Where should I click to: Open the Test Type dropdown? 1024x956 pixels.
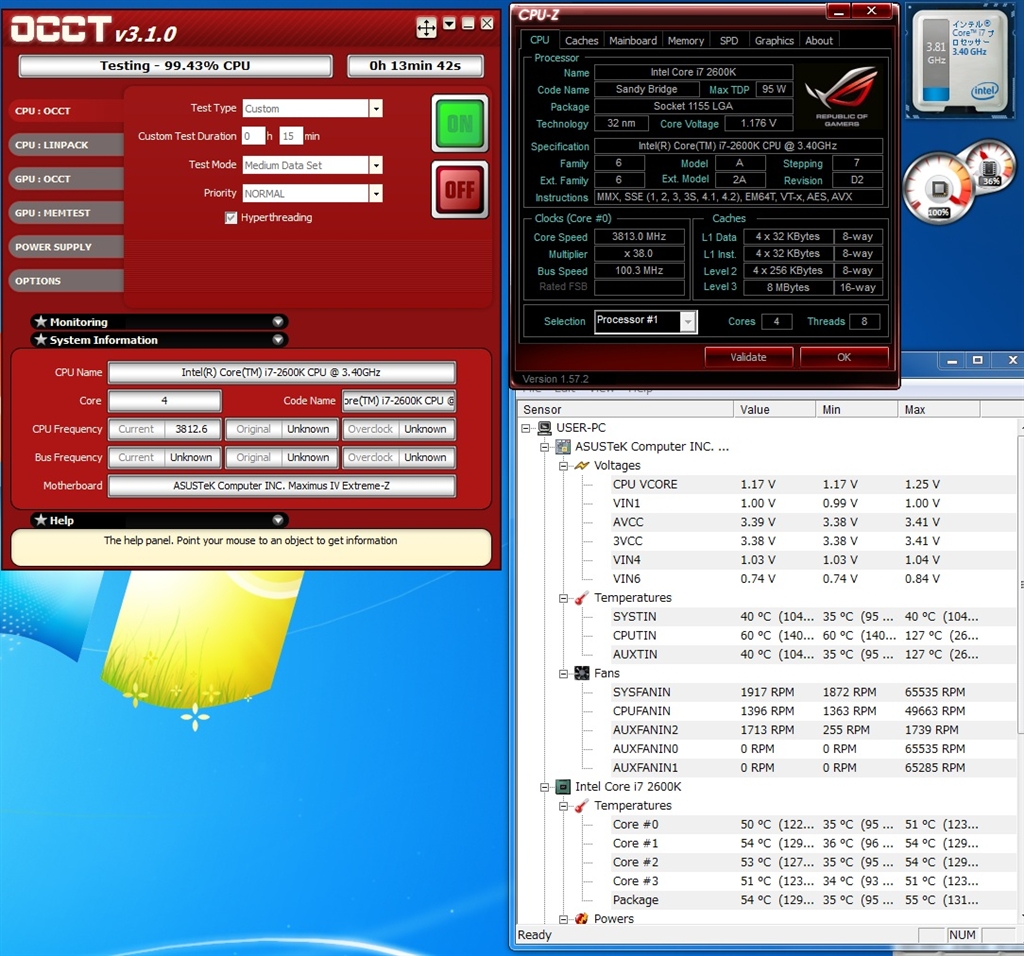(x=376, y=109)
